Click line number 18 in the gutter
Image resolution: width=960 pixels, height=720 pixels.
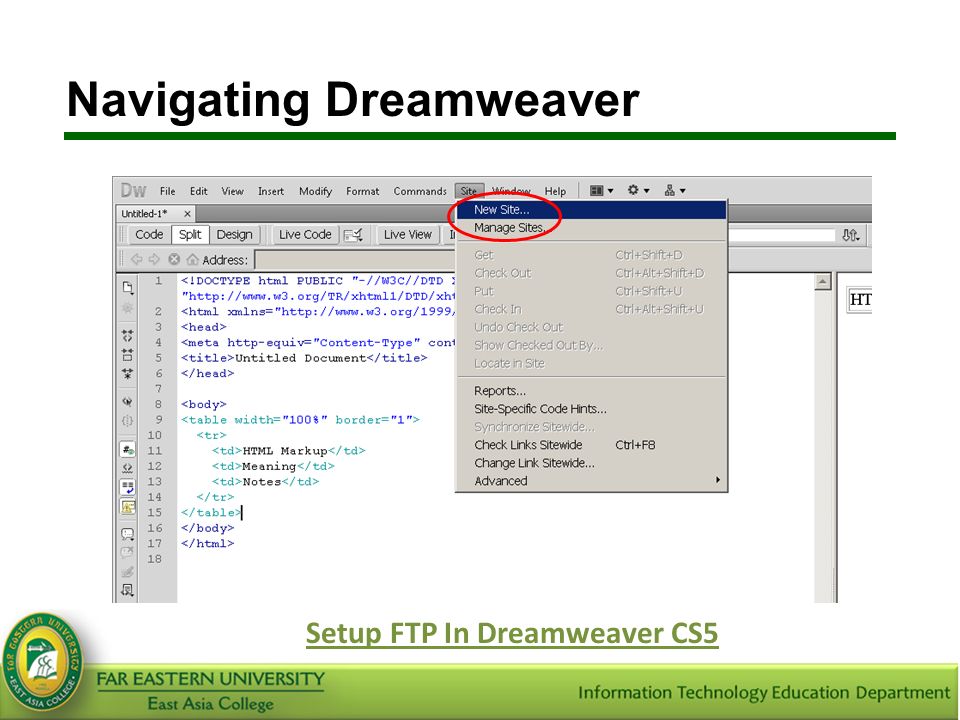(x=154, y=559)
